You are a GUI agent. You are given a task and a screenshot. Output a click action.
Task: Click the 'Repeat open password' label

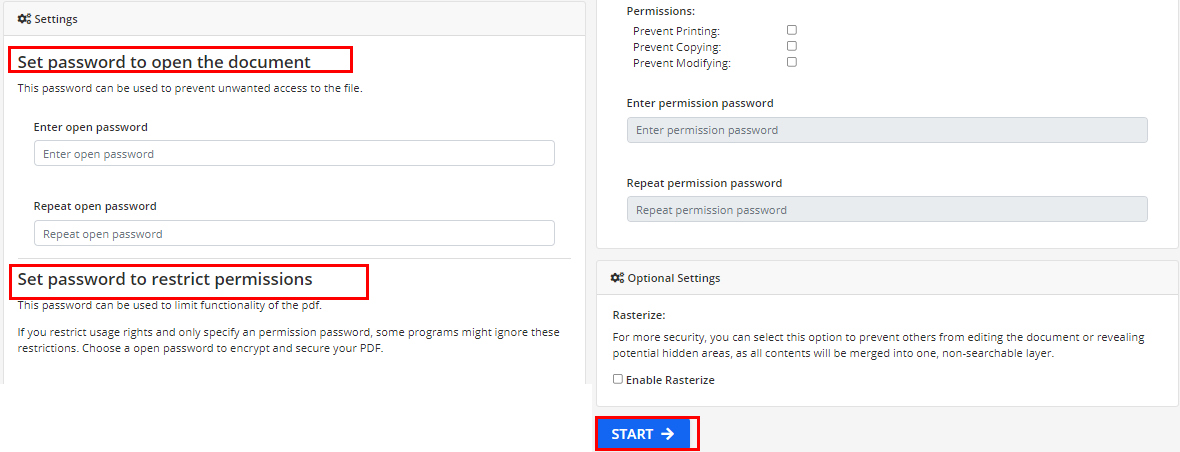[x=95, y=206]
